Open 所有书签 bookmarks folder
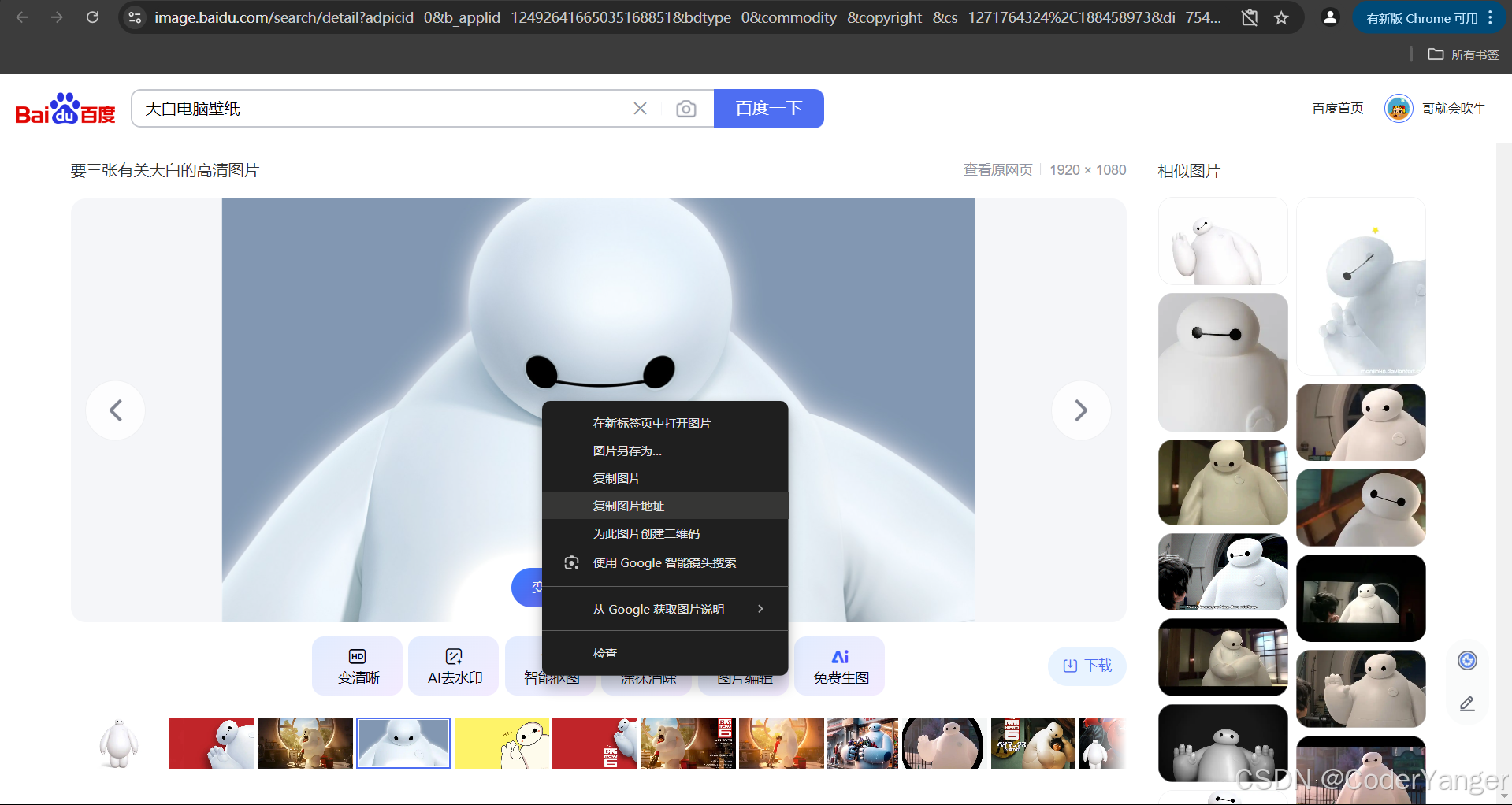Image resolution: width=1512 pixels, height=805 pixels. (x=1463, y=54)
